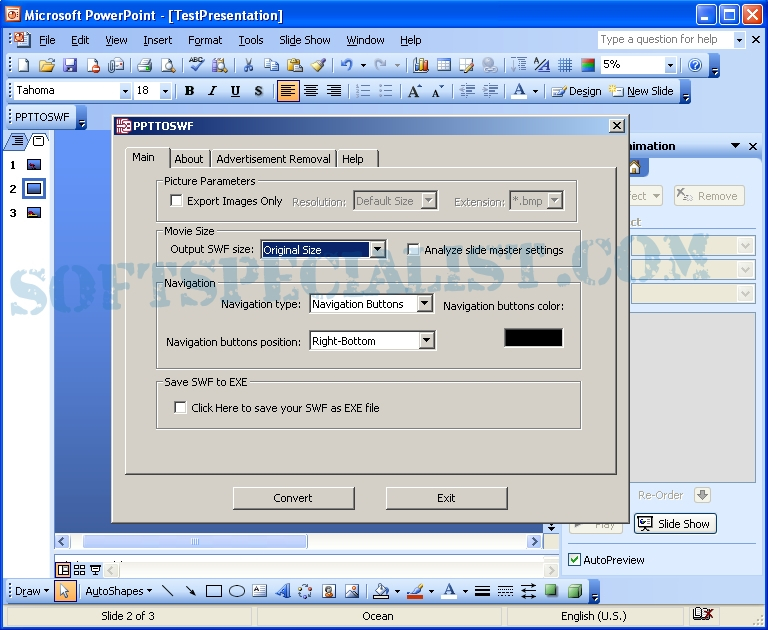Click the New Slide button
This screenshot has height=630, width=768.
coord(641,91)
